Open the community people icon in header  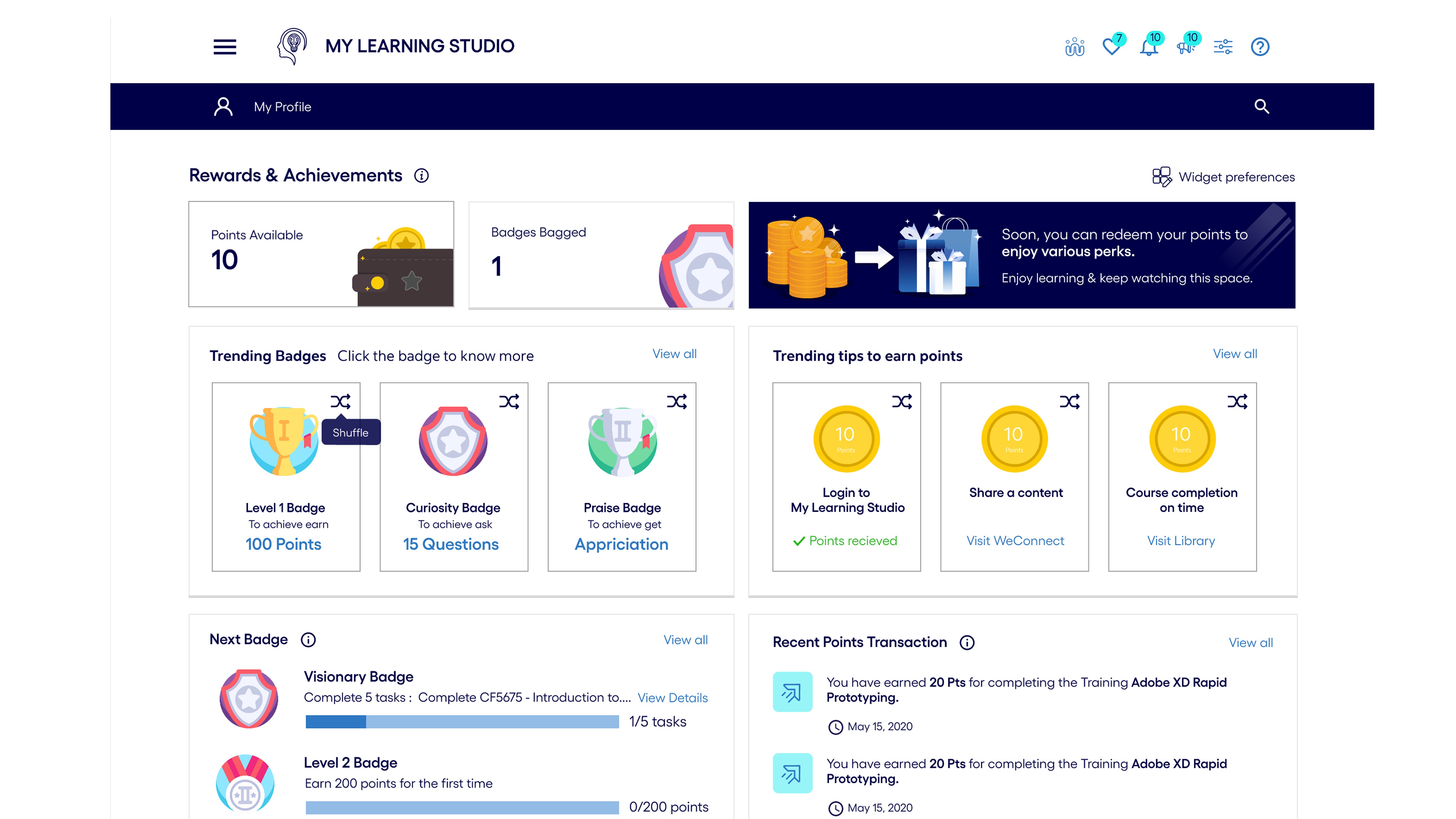coord(1075,47)
